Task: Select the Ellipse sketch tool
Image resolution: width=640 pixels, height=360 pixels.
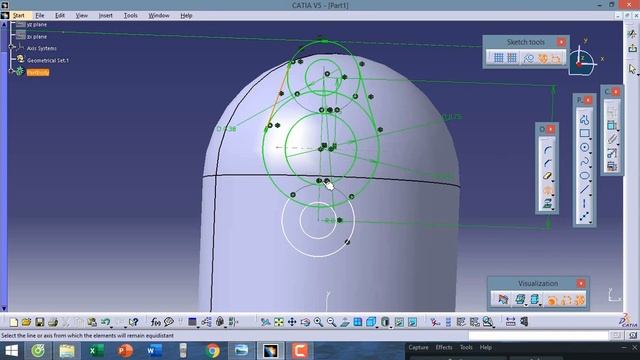Action: click(584, 176)
